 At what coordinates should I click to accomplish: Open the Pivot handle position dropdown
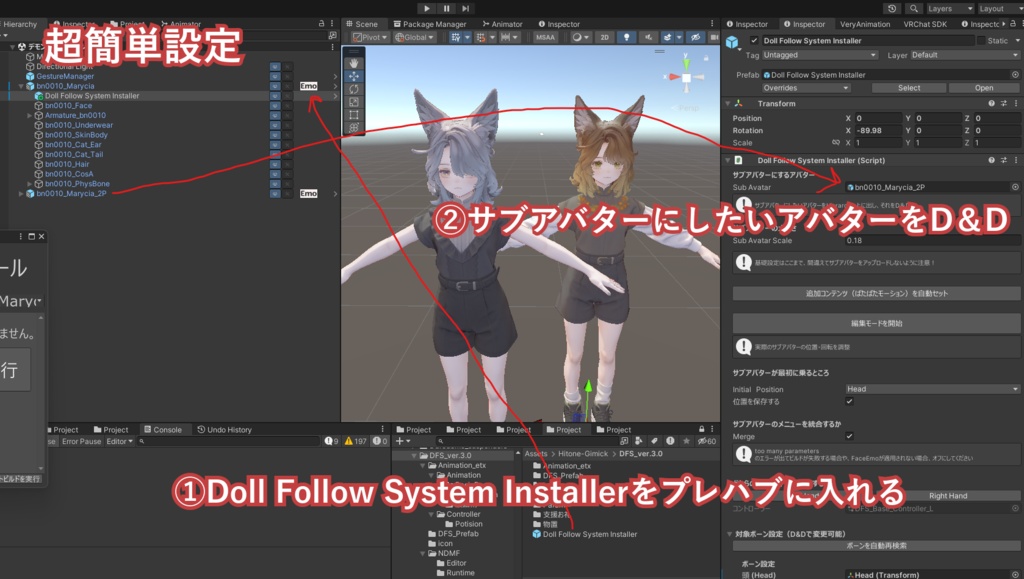(x=370, y=37)
